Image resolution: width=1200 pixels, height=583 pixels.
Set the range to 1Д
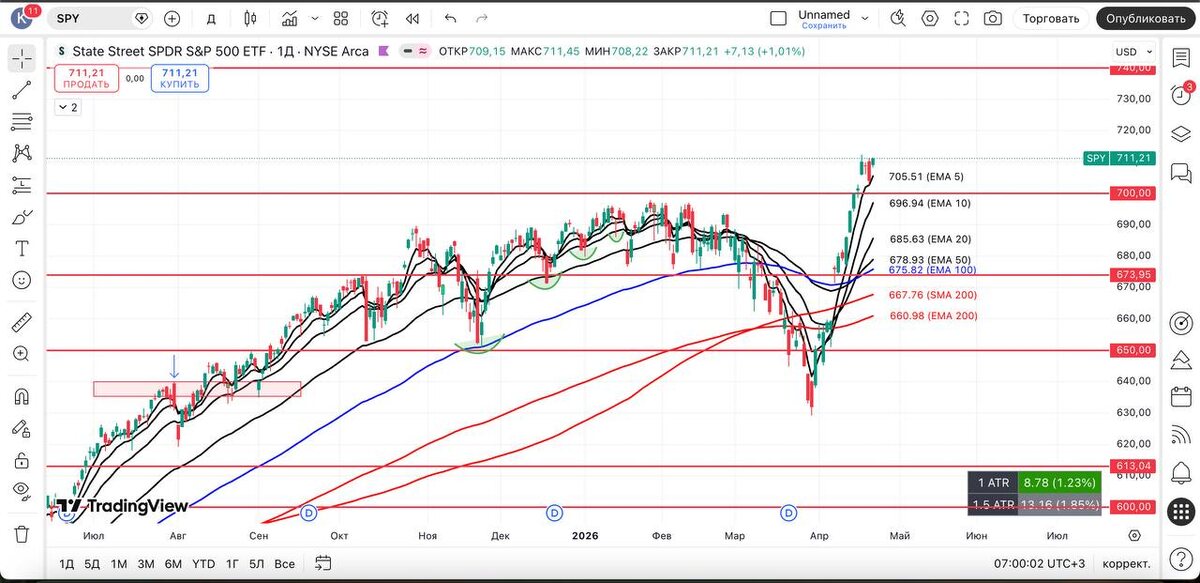coord(67,564)
